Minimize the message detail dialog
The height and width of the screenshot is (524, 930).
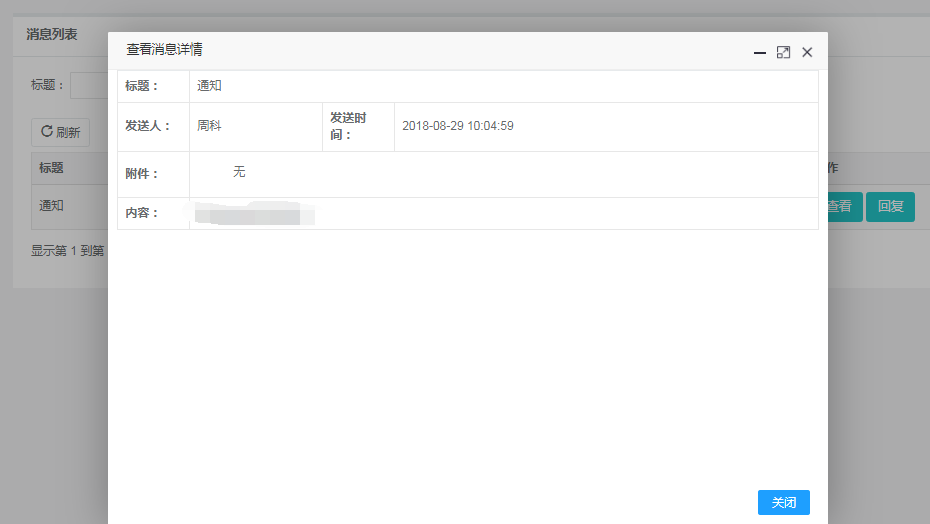tap(759, 53)
